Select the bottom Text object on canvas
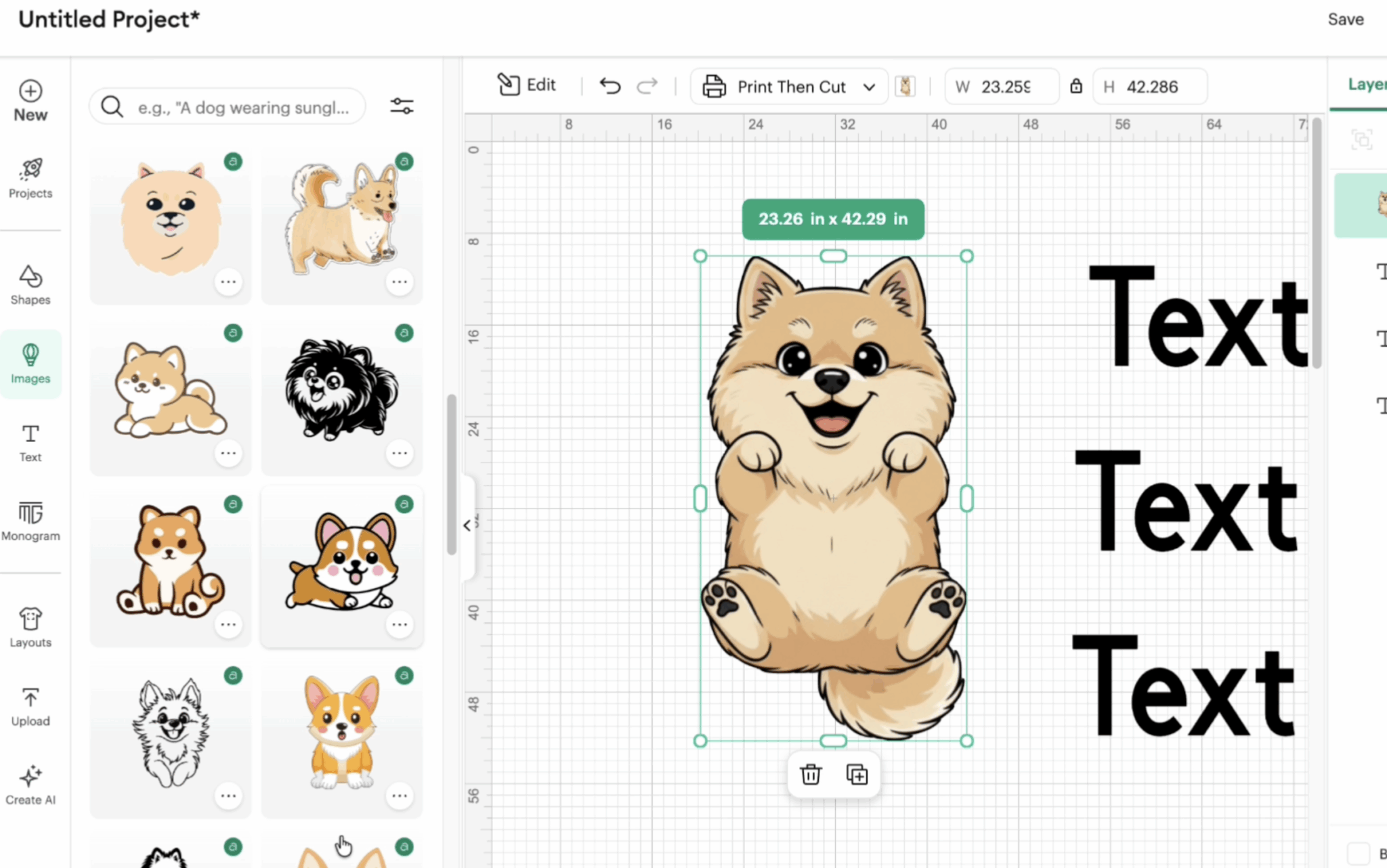Viewport: 1387px width, 868px height. coord(1184,687)
